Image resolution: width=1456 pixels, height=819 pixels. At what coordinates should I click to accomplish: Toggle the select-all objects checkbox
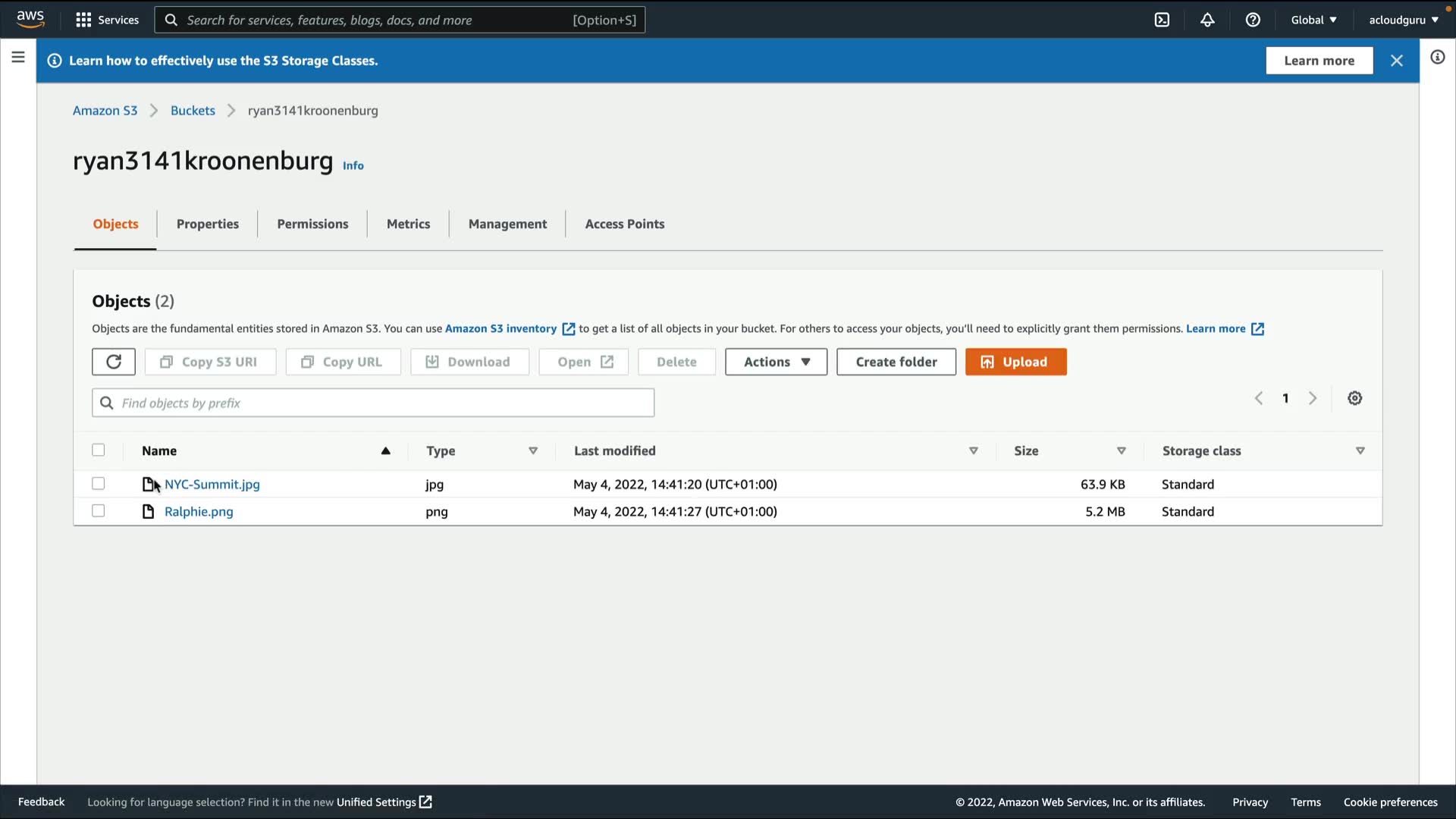pyautogui.click(x=99, y=450)
